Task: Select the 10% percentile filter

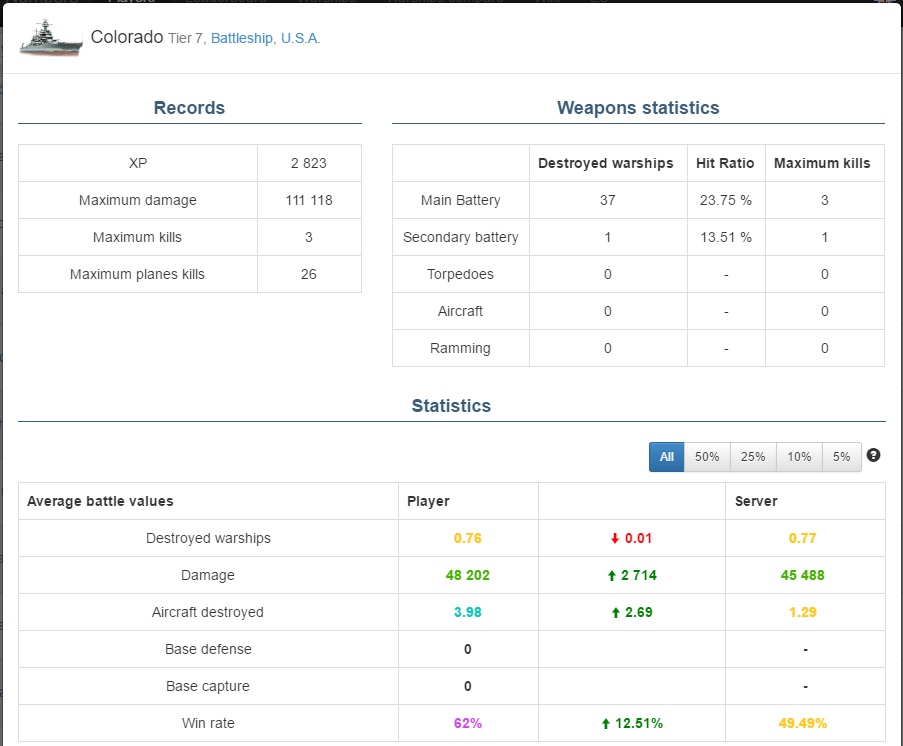Action: [799, 457]
